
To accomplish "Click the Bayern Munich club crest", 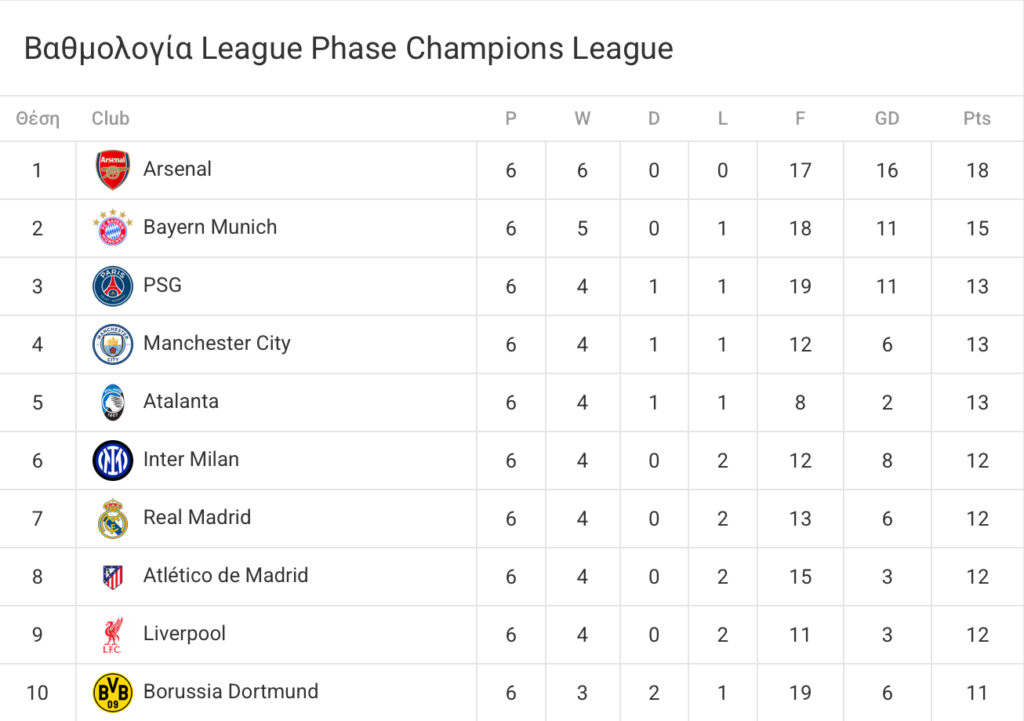I will (x=113, y=228).
